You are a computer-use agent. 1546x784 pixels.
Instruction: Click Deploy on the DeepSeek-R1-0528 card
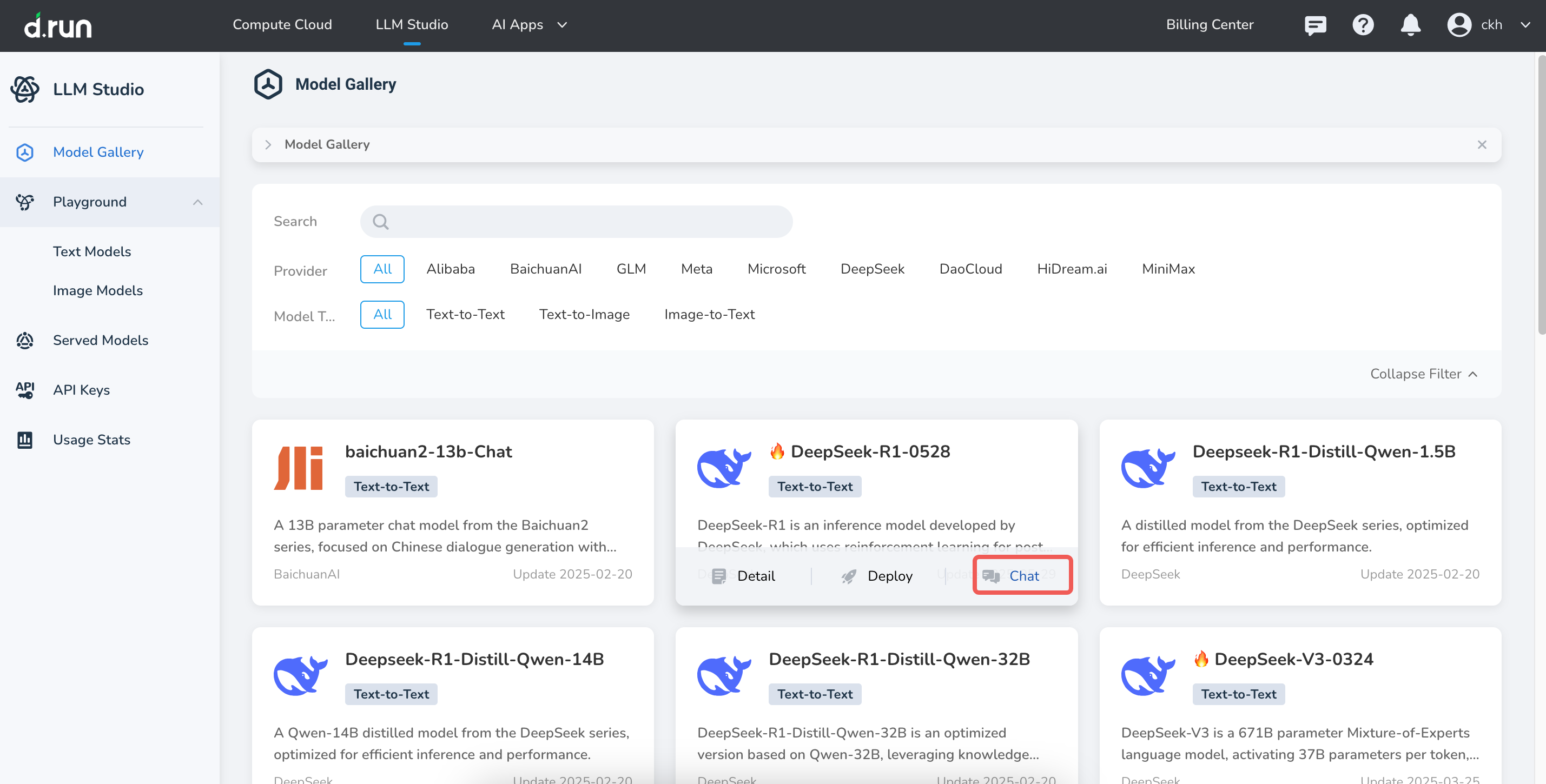coord(877,576)
